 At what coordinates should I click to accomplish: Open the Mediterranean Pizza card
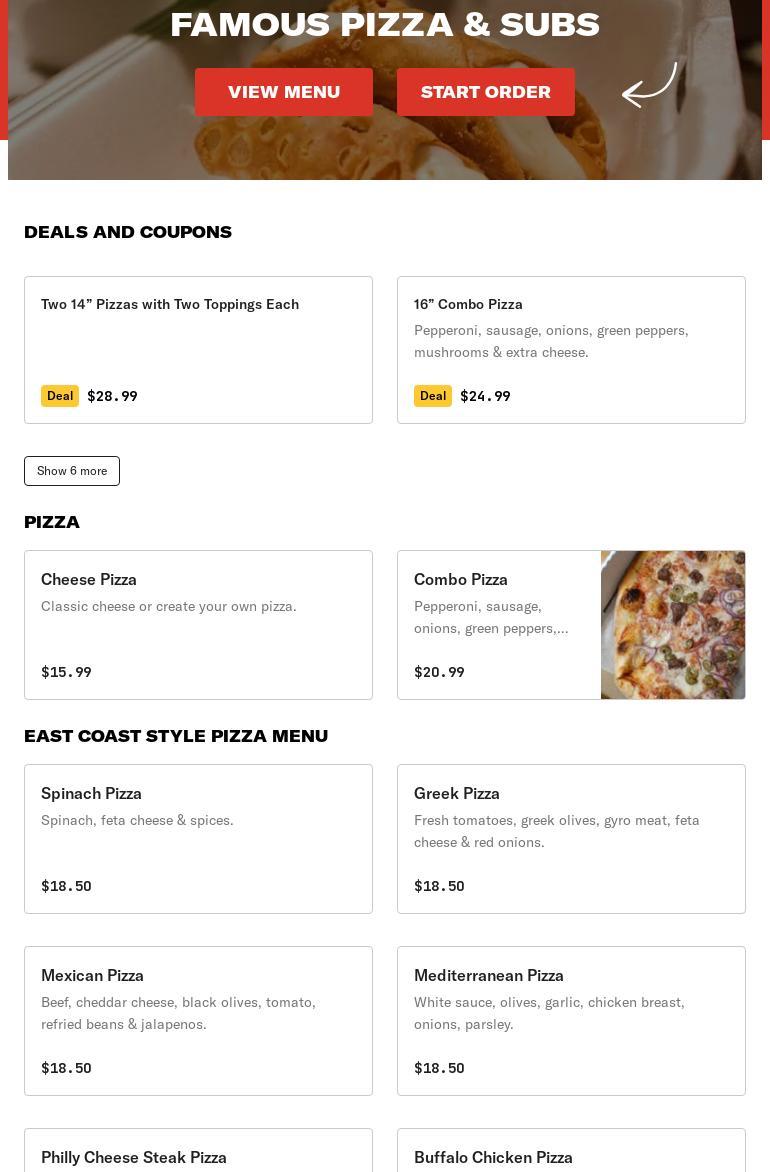571,1021
